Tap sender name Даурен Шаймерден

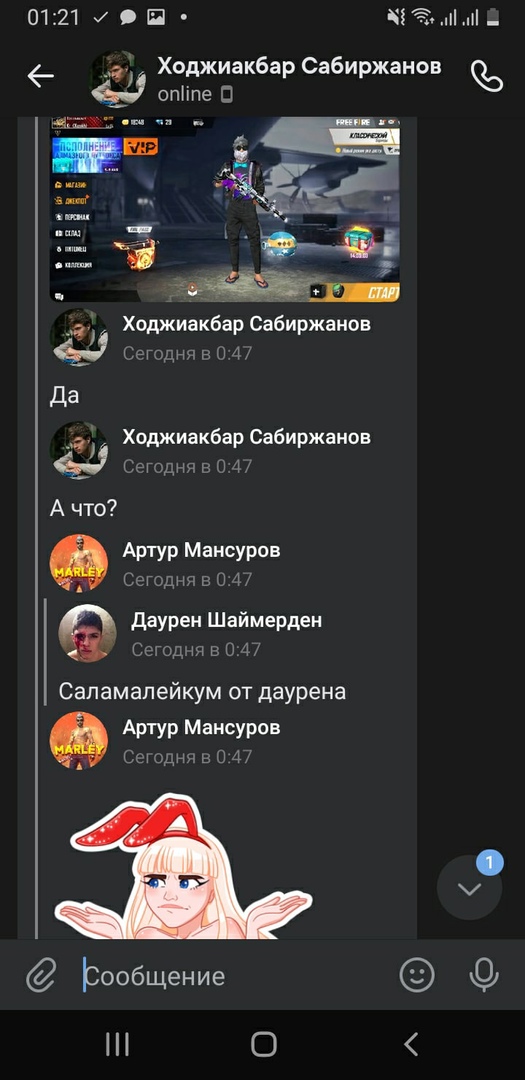(227, 621)
